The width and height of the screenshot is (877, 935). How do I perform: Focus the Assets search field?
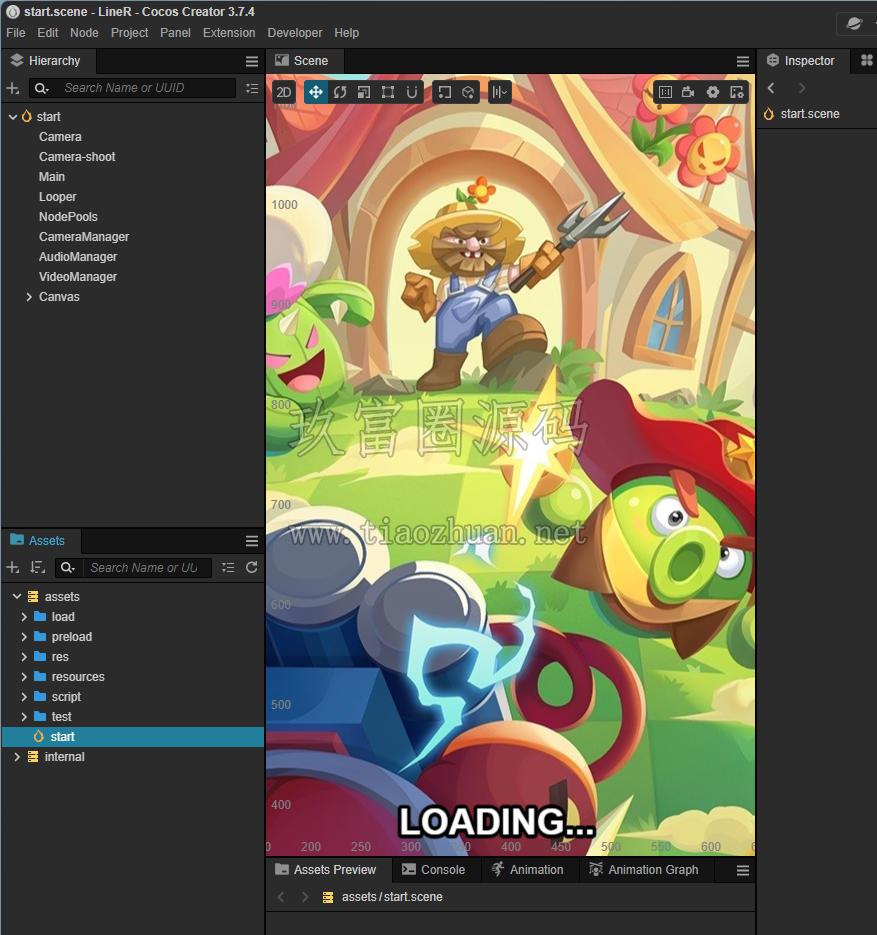click(x=147, y=568)
